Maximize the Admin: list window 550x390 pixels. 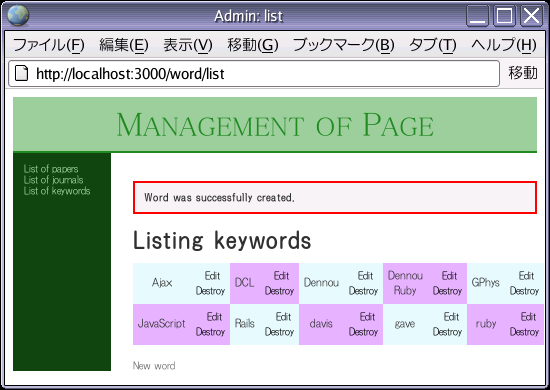point(504,16)
